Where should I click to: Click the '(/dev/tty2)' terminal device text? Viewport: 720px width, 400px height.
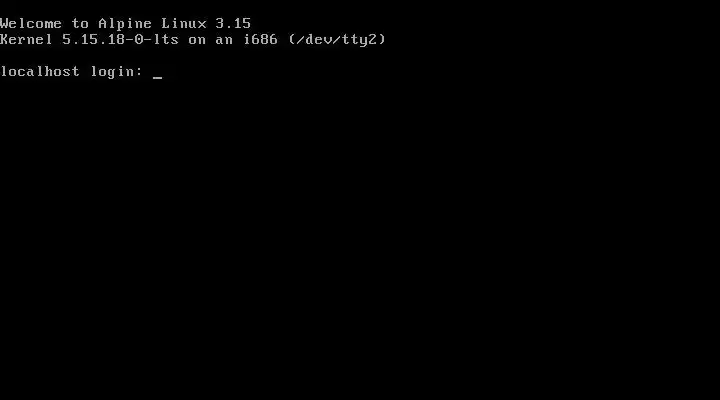pyautogui.click(x=337, y=39)
